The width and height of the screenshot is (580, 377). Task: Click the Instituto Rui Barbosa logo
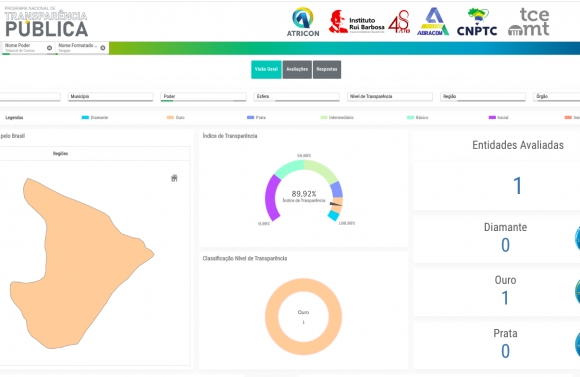point(357,22)
